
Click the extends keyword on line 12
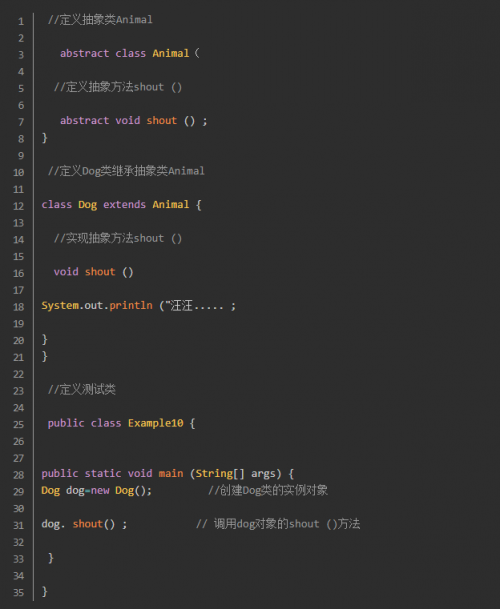(x=124, y=205)
